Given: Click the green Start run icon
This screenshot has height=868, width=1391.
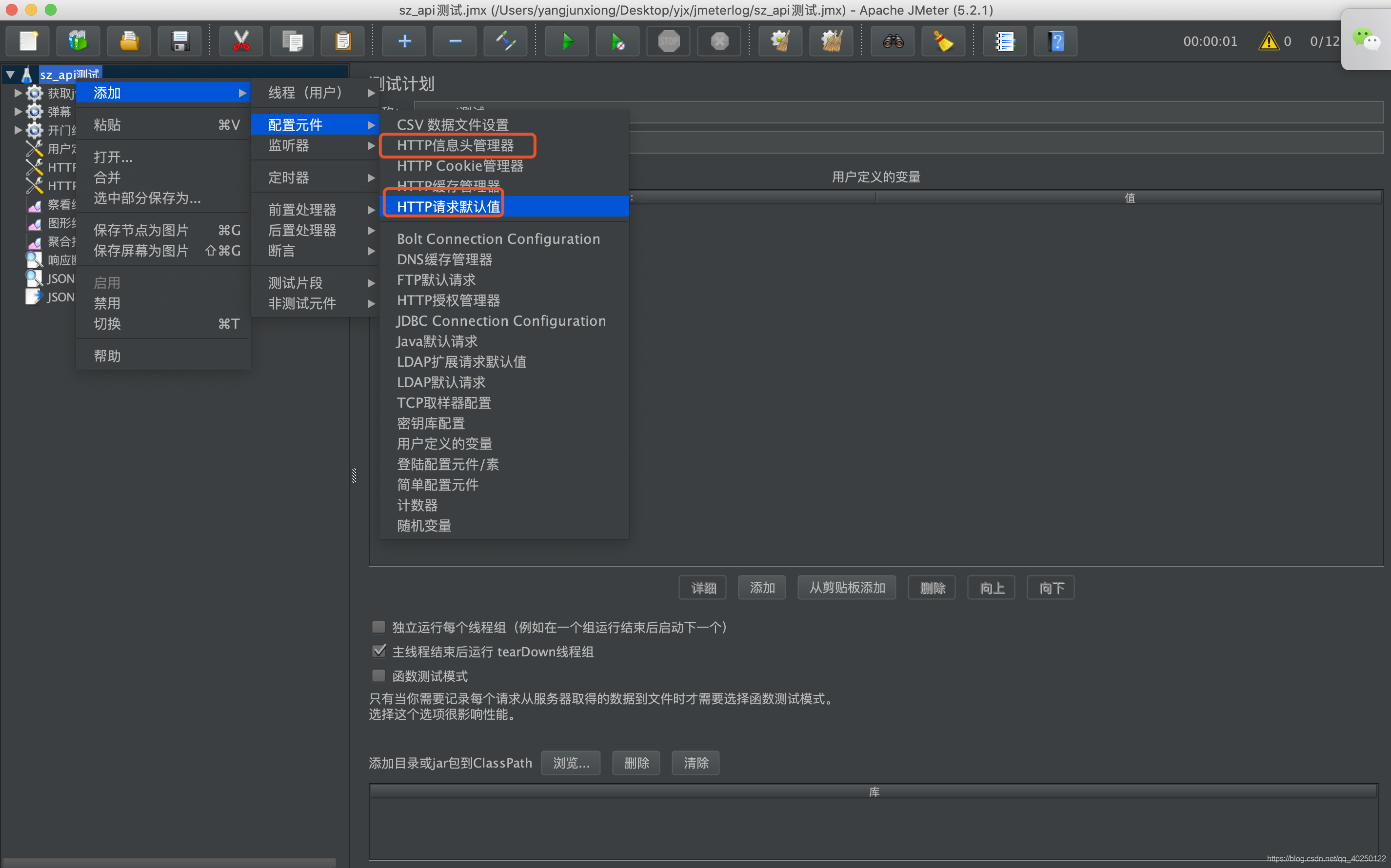Looking at the screenshot, I should [567, 41].
